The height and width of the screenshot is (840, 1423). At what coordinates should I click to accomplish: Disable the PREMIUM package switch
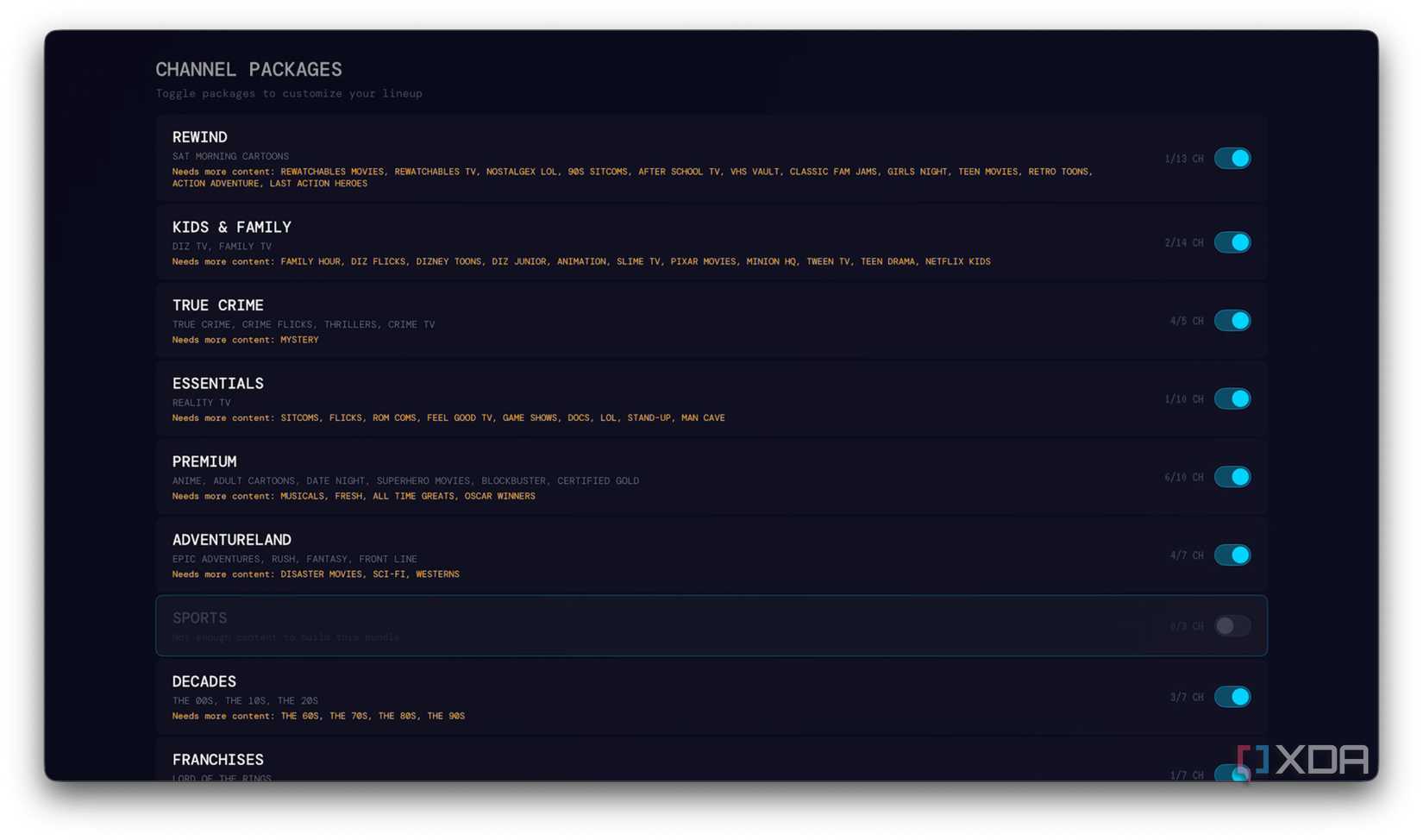click(1232, 477)
